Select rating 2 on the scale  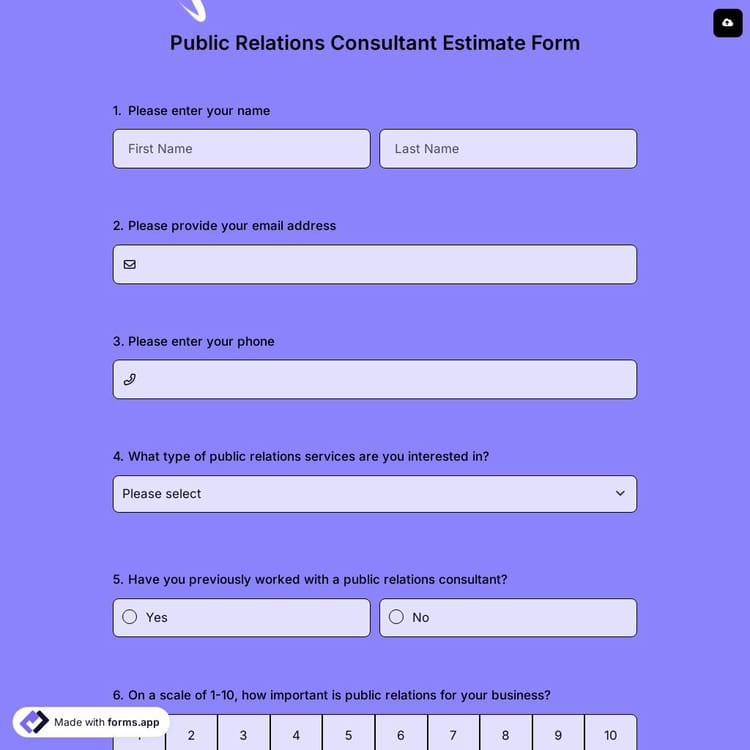click(x=191, y=735)
